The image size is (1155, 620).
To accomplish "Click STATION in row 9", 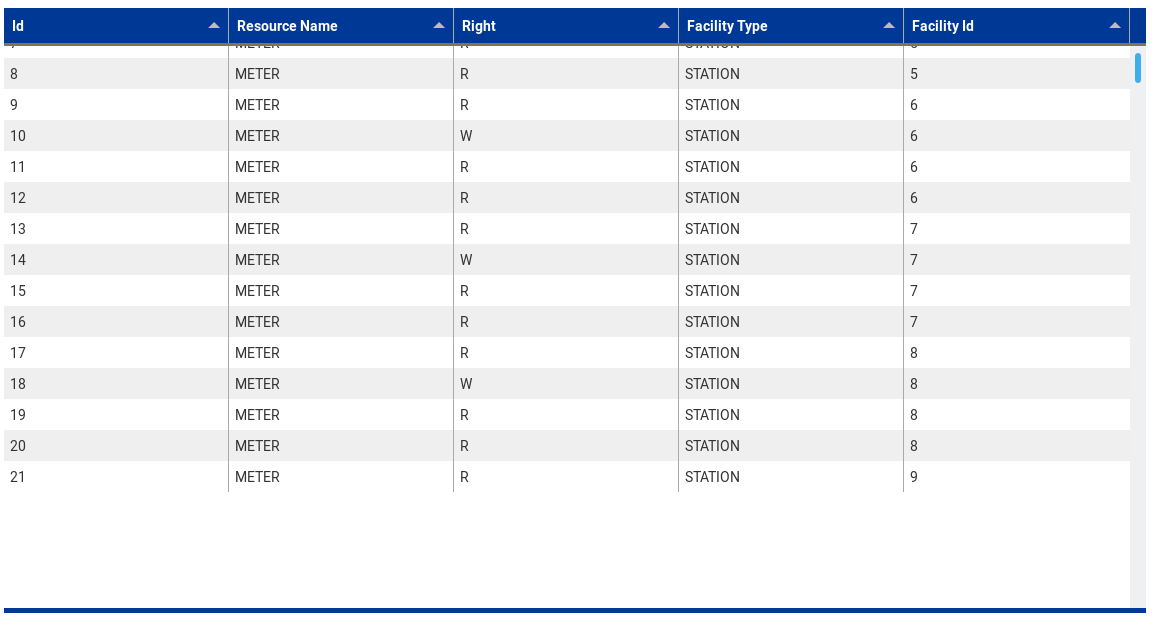I will pos(712,105).
